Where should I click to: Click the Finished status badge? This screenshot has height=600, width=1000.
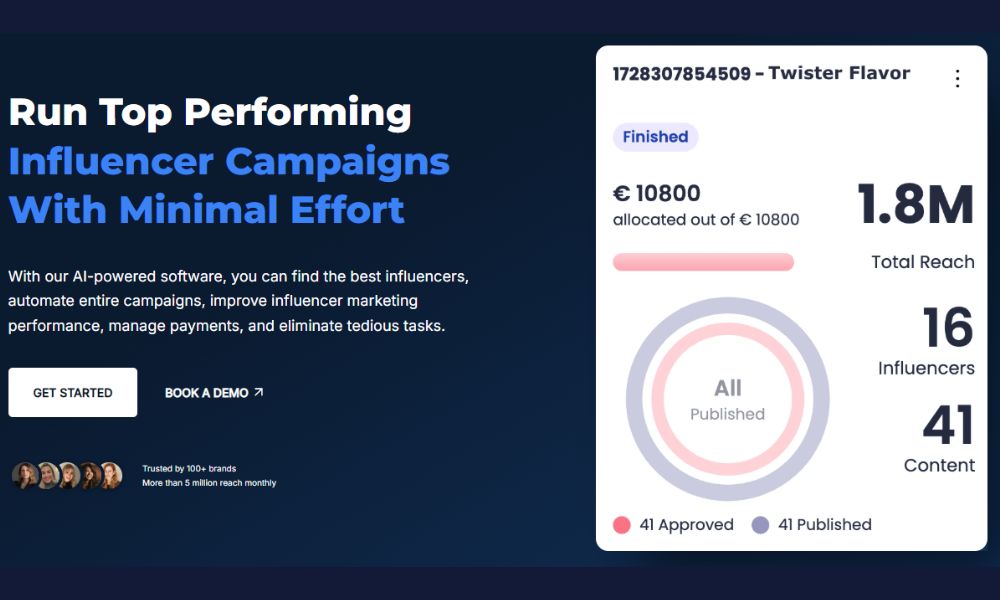click(655, 137)
